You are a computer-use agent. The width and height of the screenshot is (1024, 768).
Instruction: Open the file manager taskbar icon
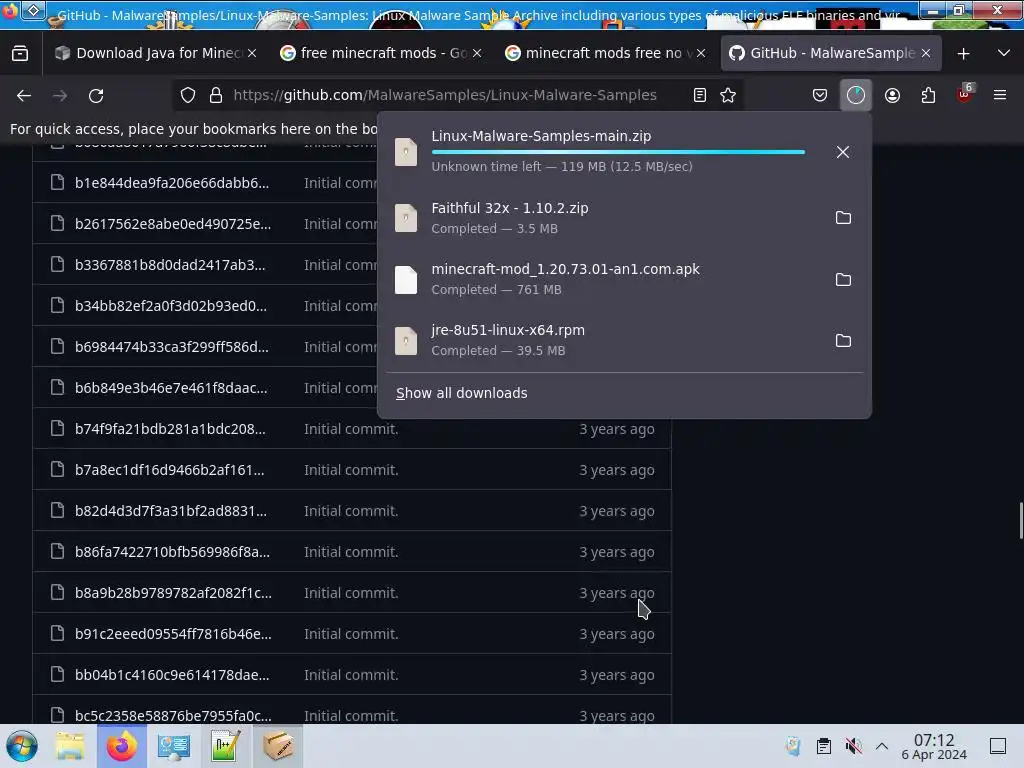[x=70, y=746]
